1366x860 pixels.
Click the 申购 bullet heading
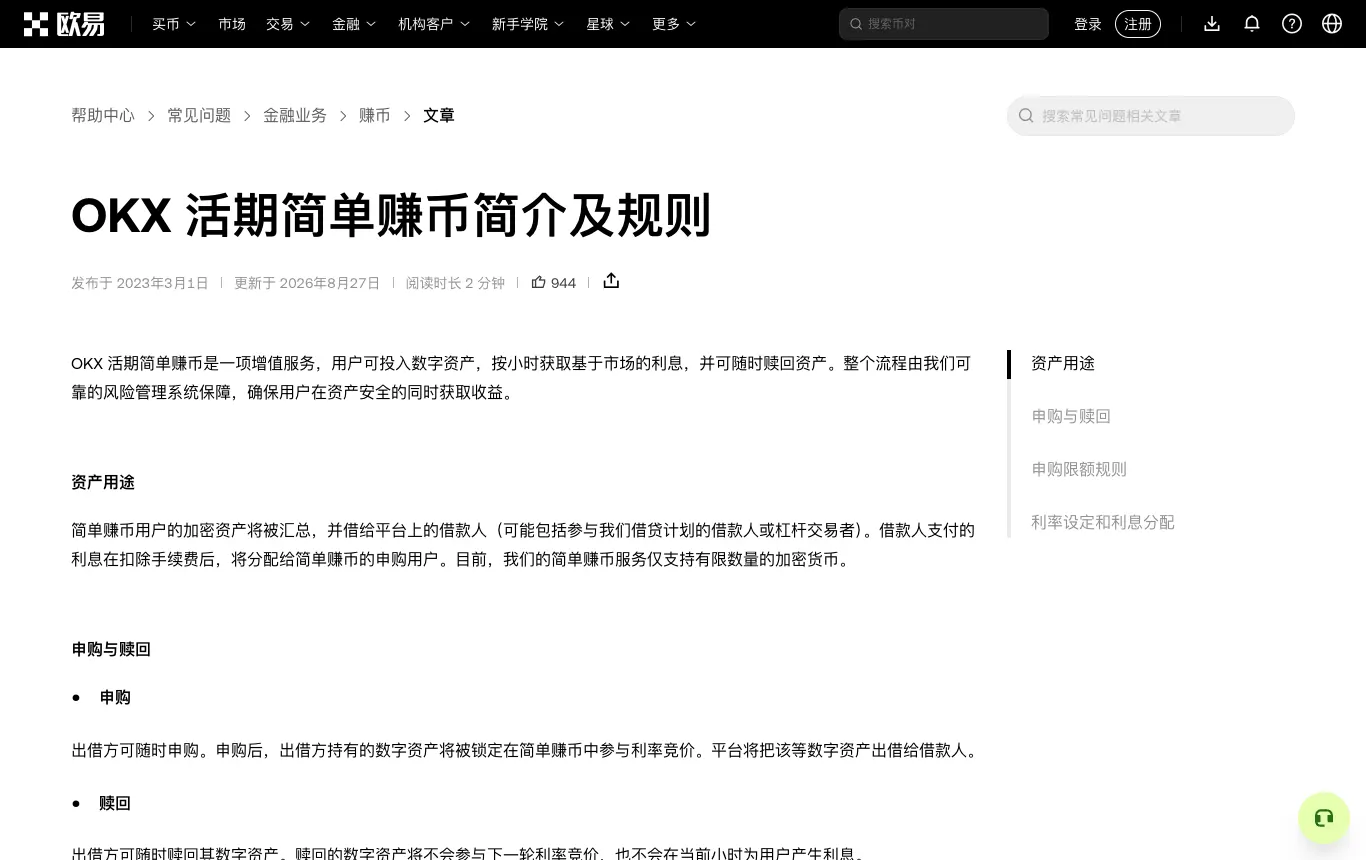click(115, 697)
